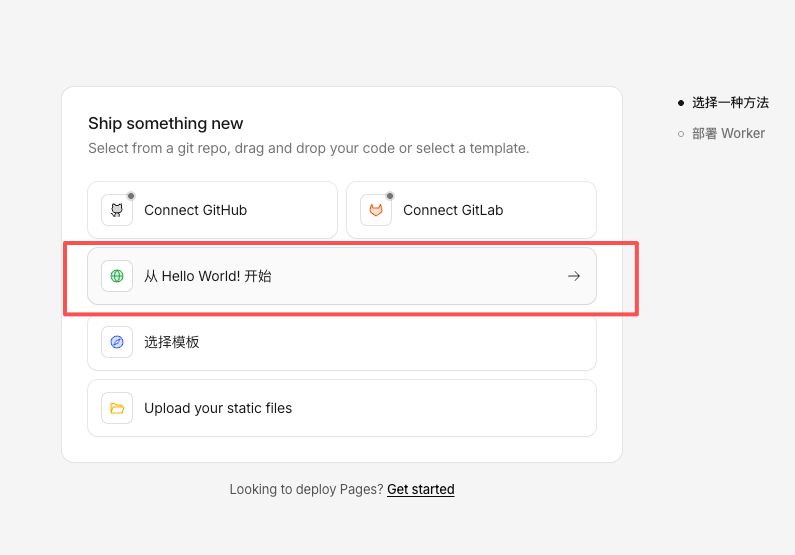Choose the 从 Hello World! 开始 option
The width and height of the screenshot is (795, 555).
208,276
